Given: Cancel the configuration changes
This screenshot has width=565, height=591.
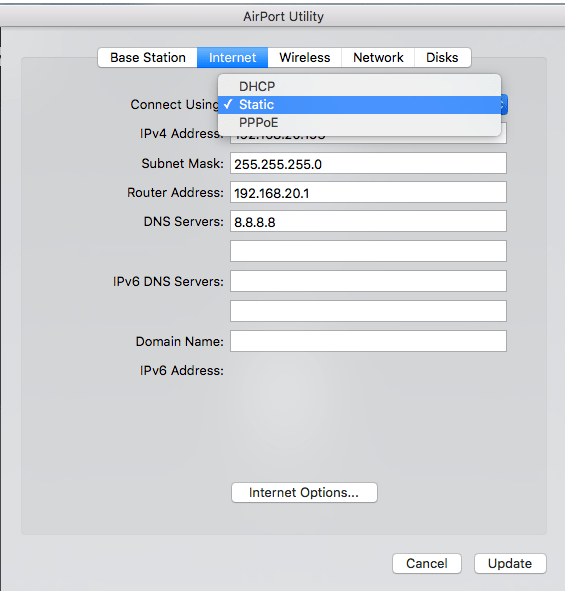Looking at the screenshot, I should tap(427, 563).
